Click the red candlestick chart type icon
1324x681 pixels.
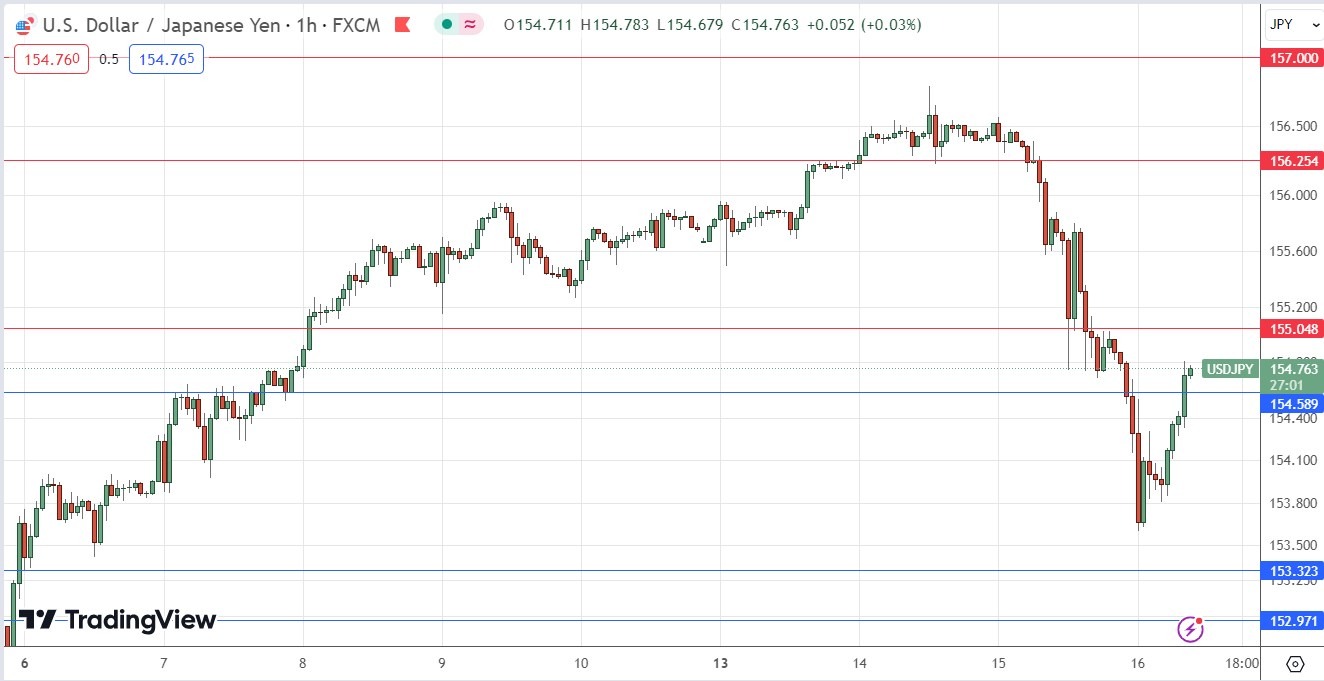[x=403, y=25]
